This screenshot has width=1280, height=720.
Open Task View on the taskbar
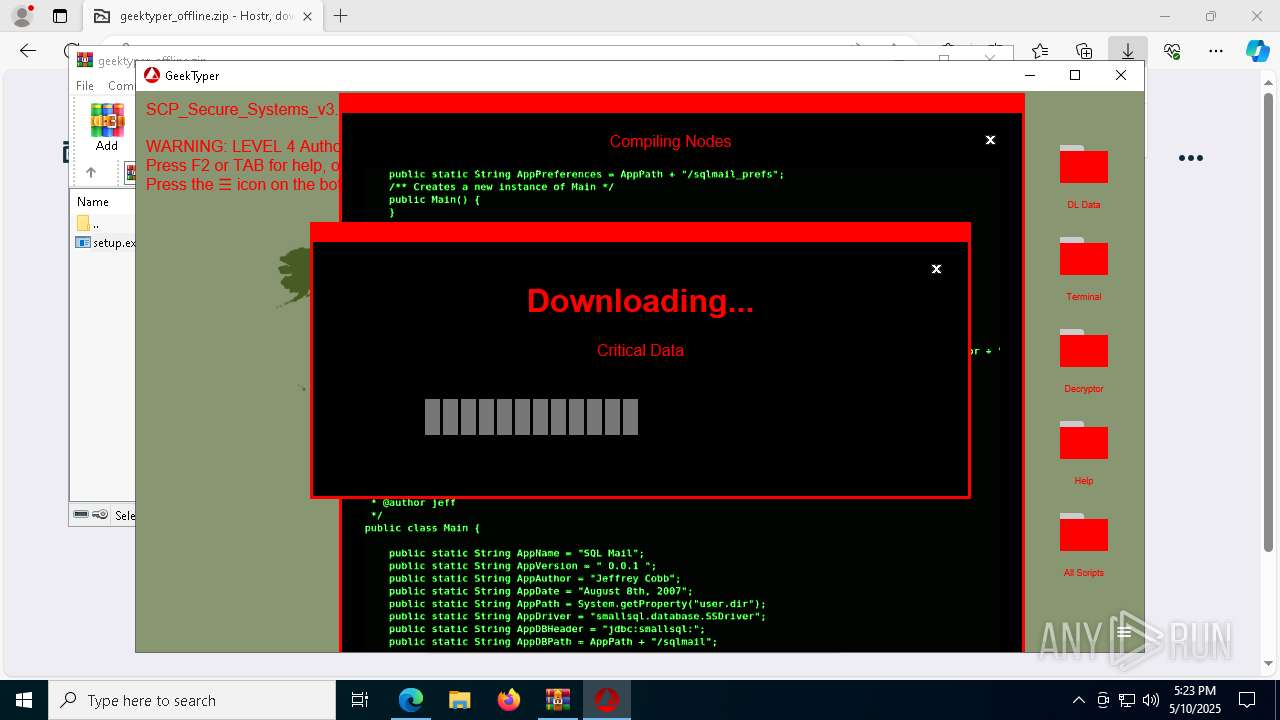pos(360,700)
